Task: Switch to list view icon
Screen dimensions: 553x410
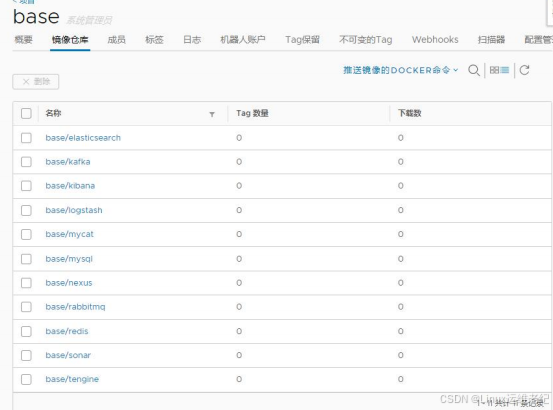Action: point(505,70)
